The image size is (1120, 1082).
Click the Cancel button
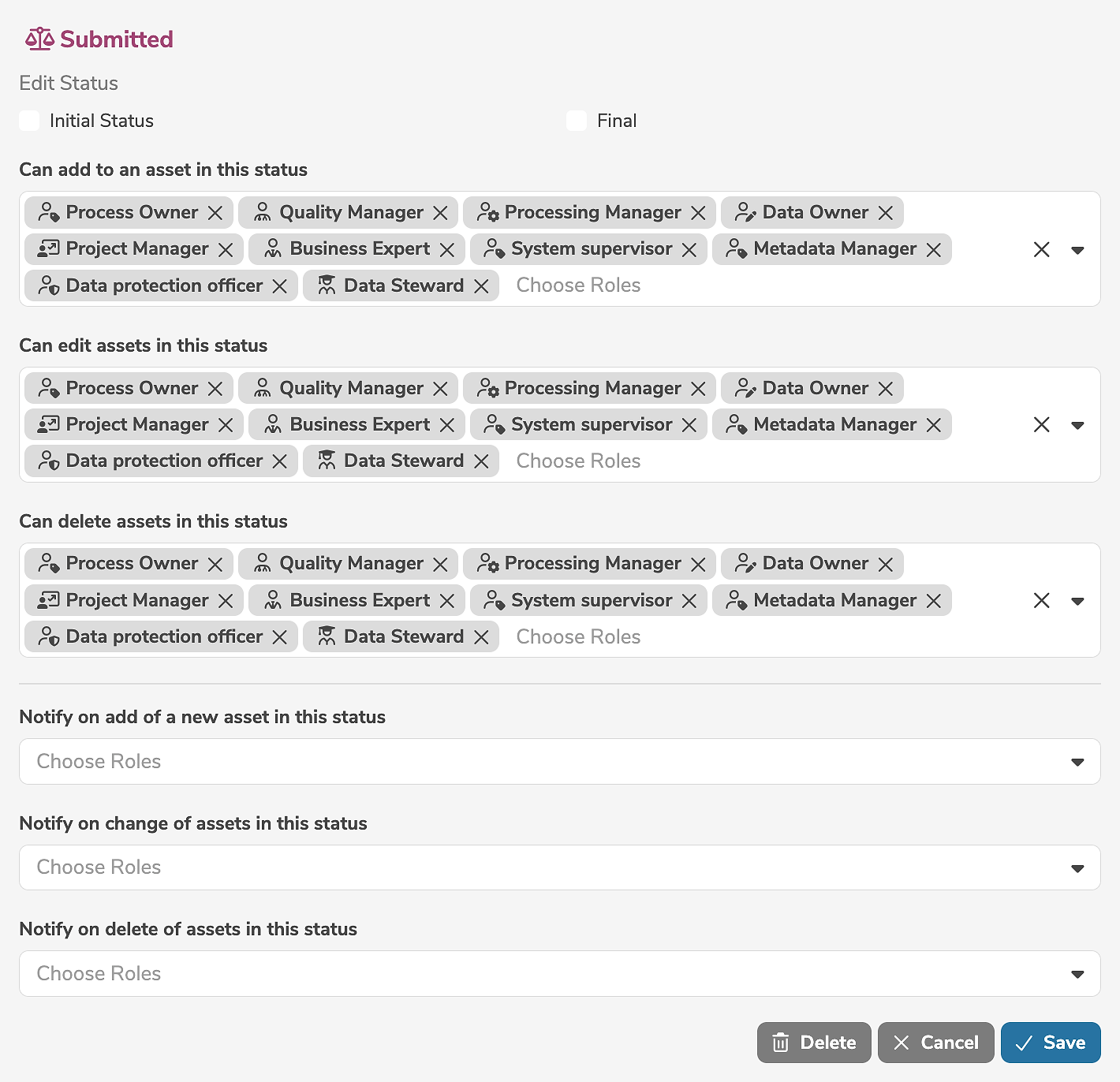tap(935, 1043)
